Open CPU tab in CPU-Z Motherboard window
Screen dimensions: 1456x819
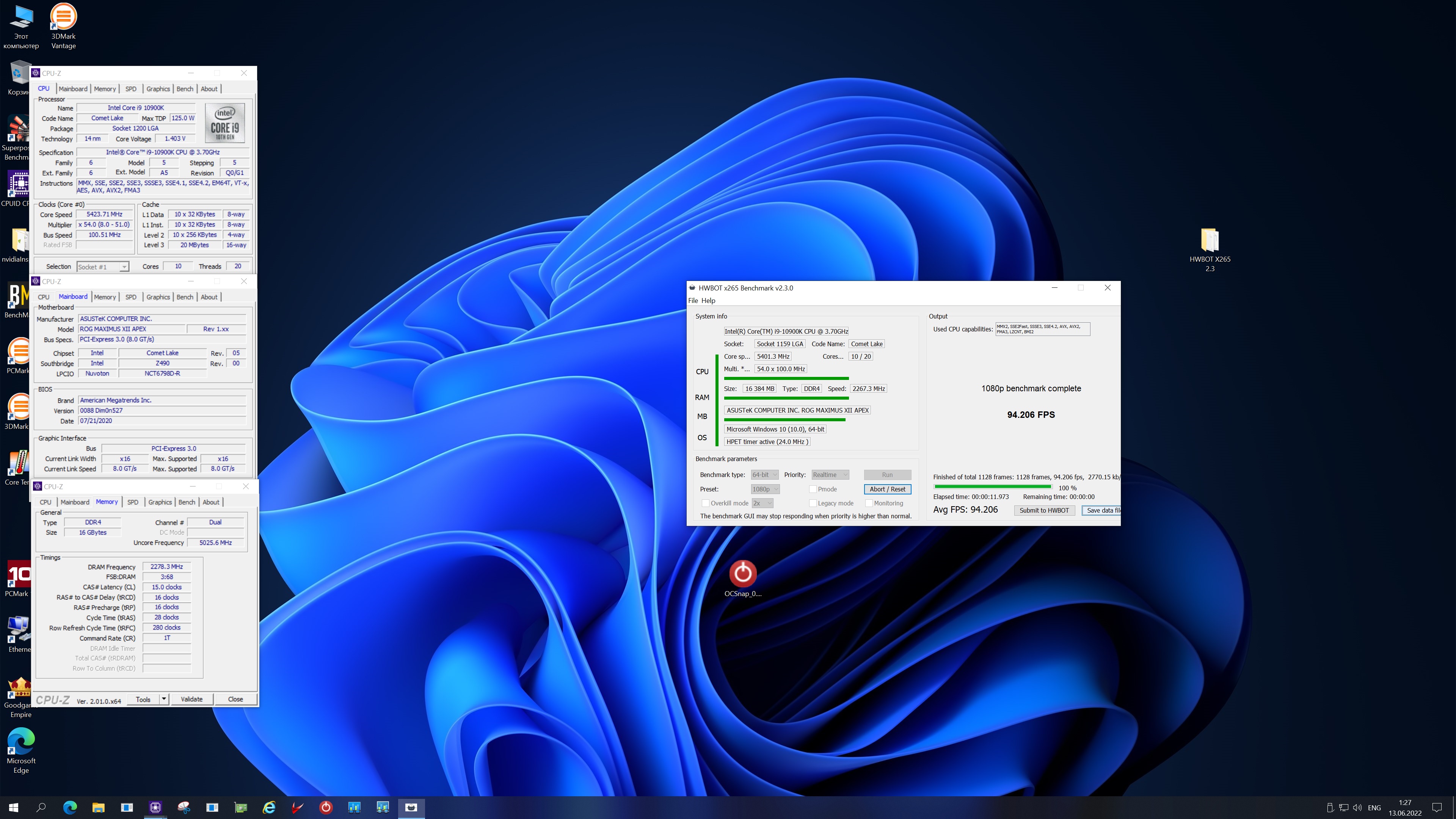(x=44, y=297)
